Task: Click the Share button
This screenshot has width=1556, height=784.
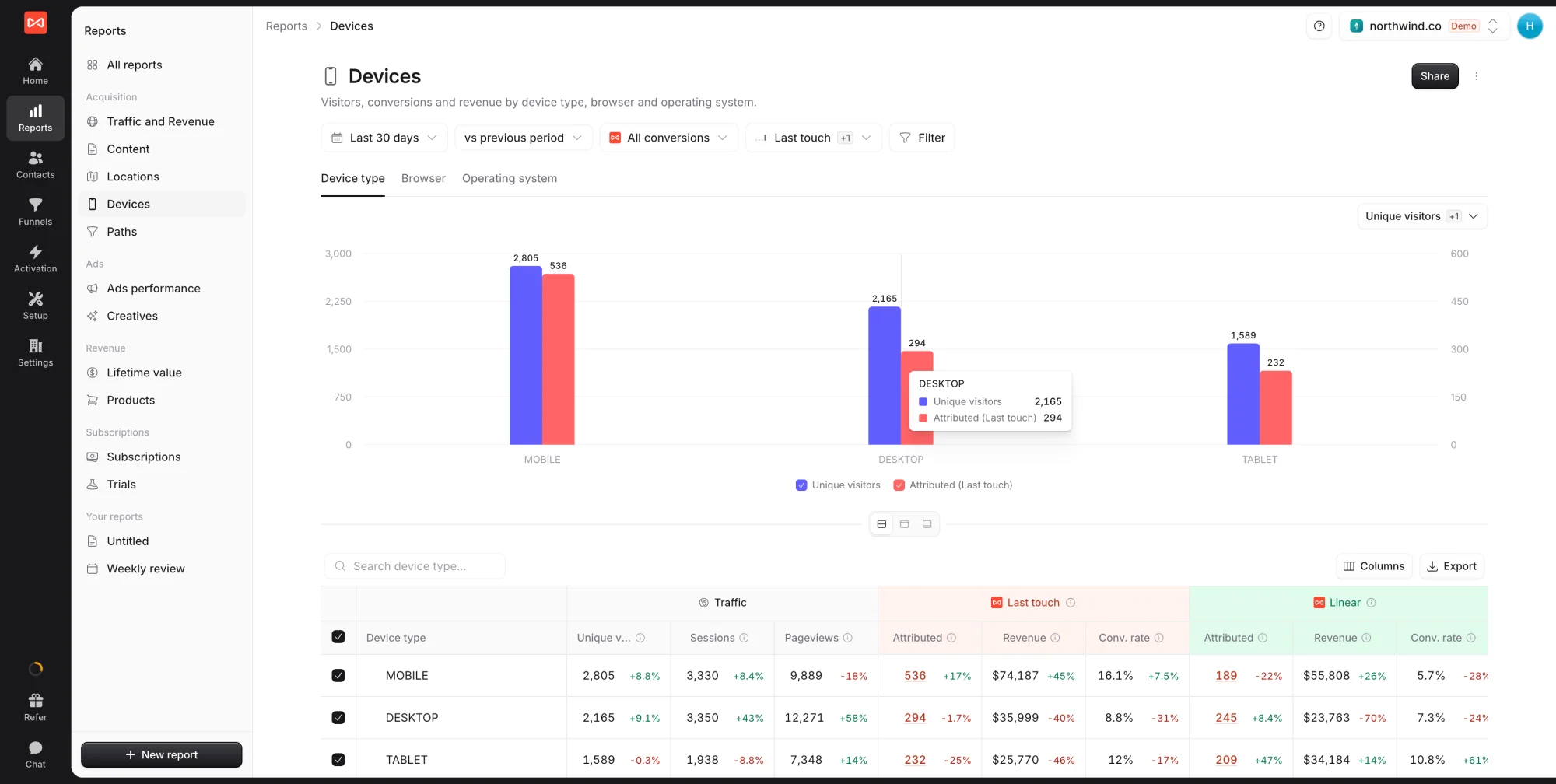Action: tap(1435, 76)
